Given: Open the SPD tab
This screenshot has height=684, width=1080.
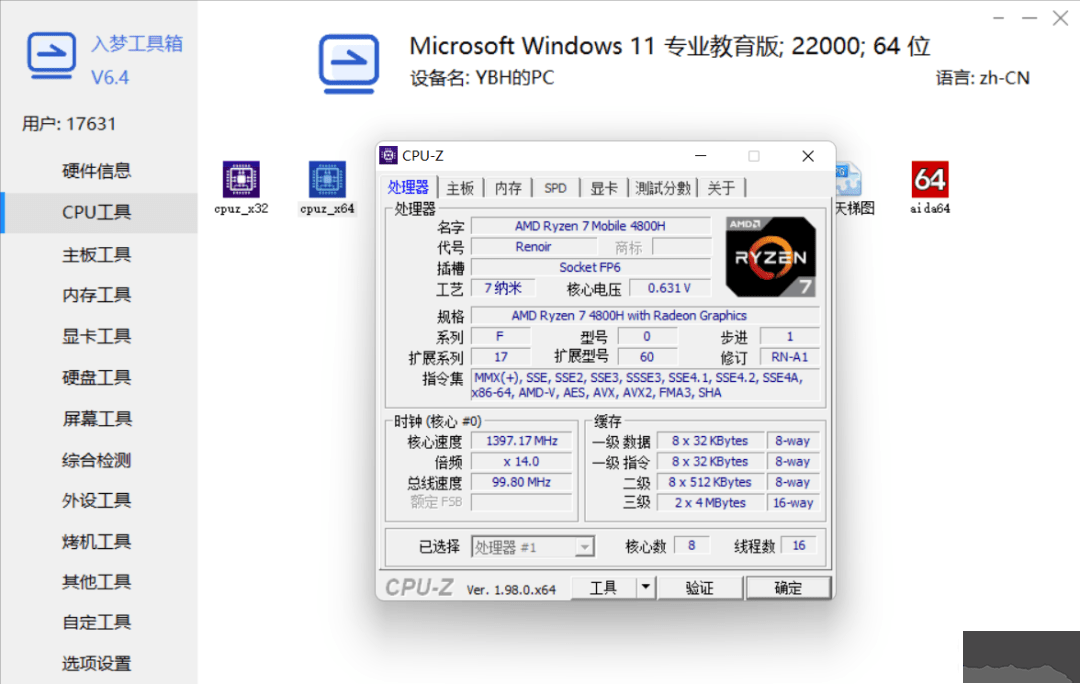Looking at the screenshot, I should pyautogui.click(x=555, y=188).
